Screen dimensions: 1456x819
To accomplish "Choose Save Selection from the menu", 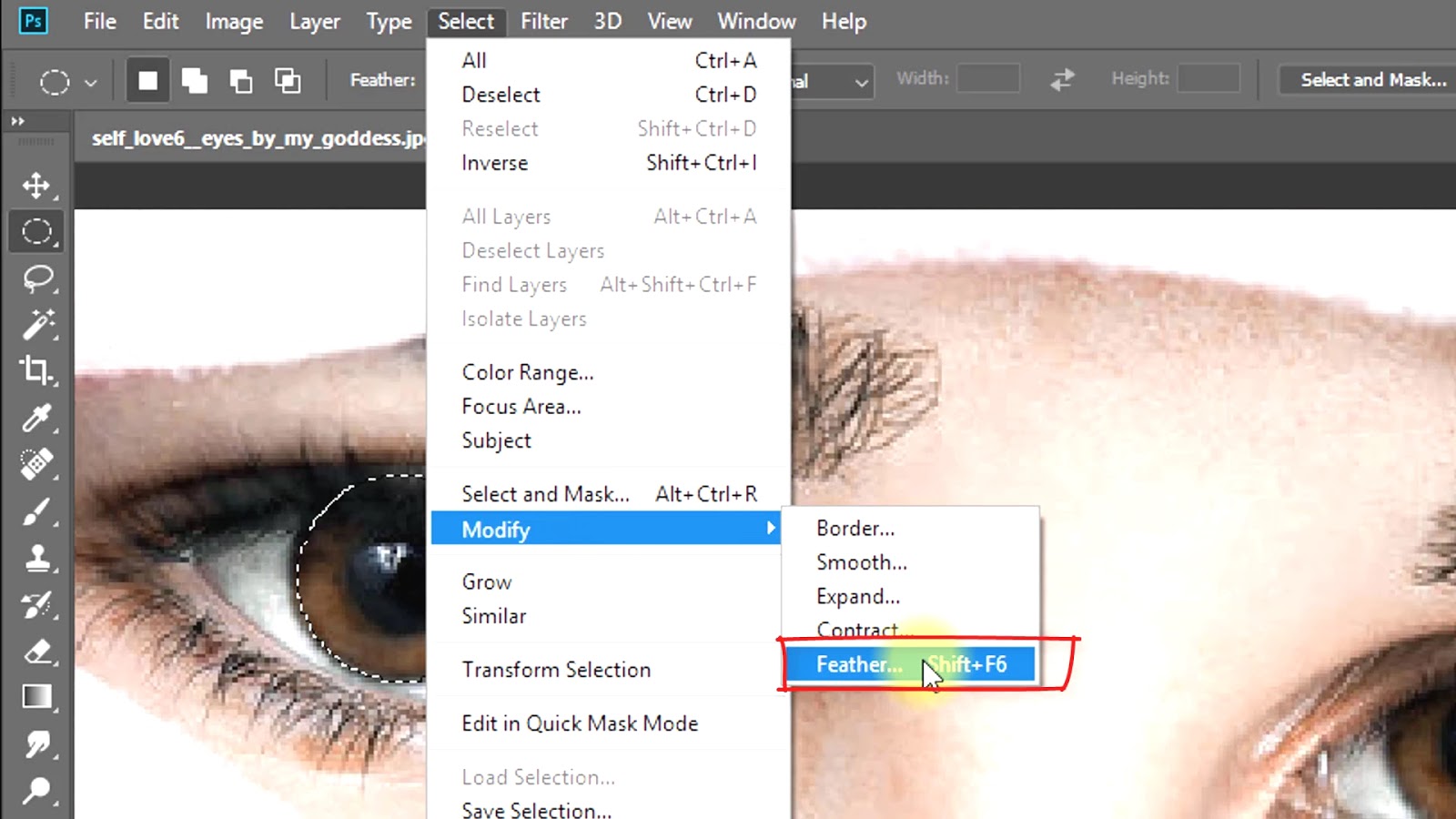I will click(x=608, y=809).
